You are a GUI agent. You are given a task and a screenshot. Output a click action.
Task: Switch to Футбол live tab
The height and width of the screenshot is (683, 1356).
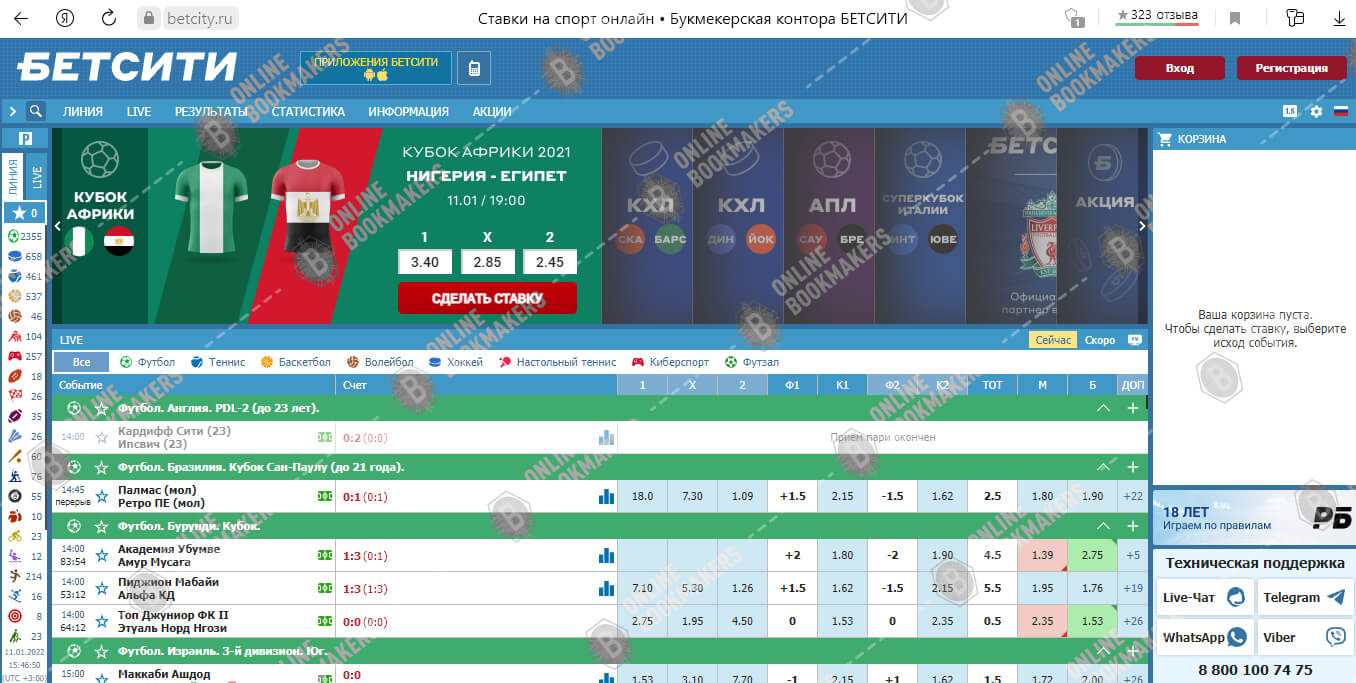click(147, 362)
